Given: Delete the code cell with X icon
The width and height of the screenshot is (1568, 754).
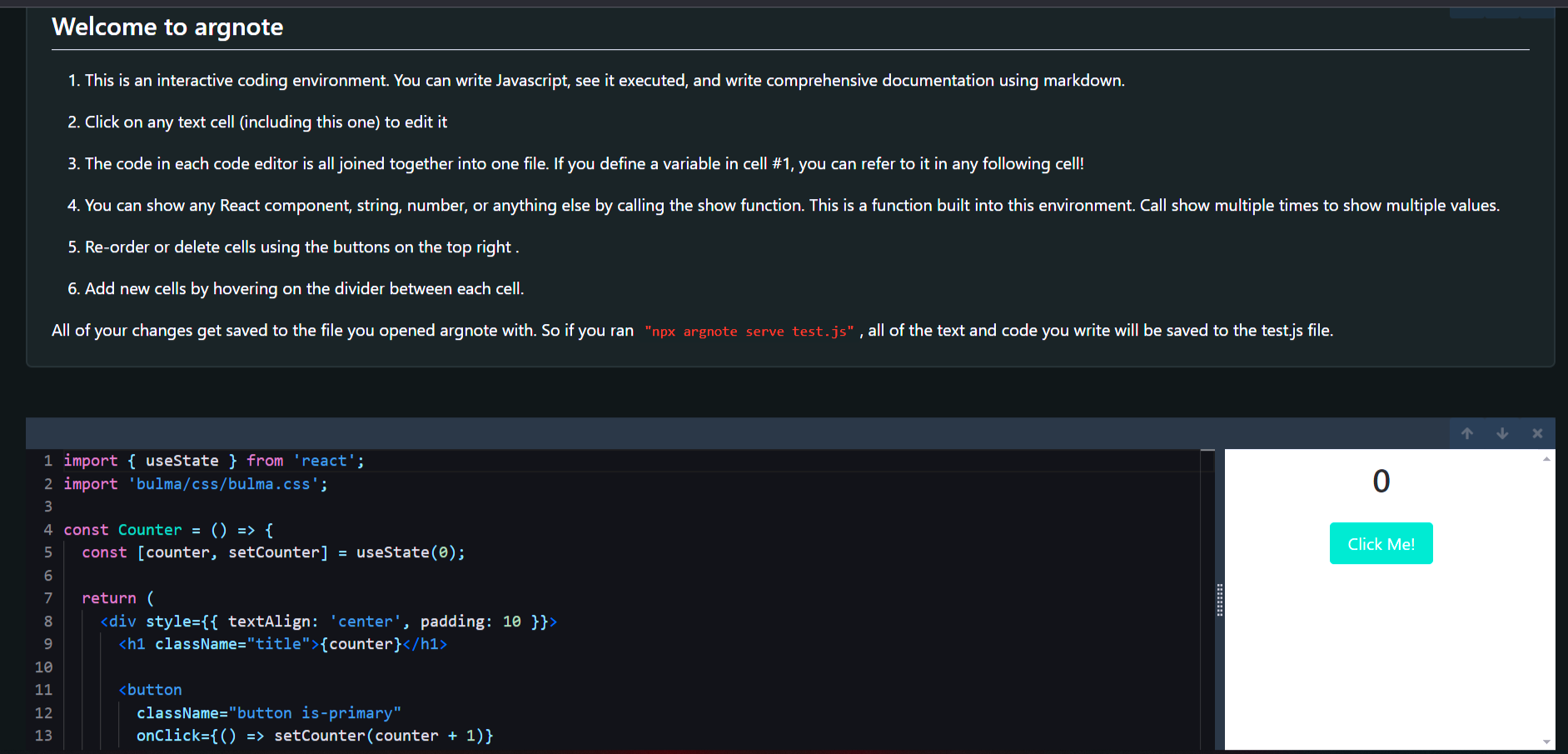Looking at the screenshot, I should coord(1537,433).
